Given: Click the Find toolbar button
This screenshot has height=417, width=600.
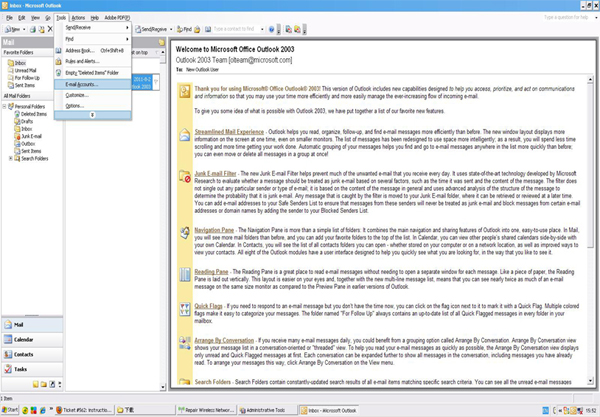Looking at the screenshot, I should [x=184, y=29].
